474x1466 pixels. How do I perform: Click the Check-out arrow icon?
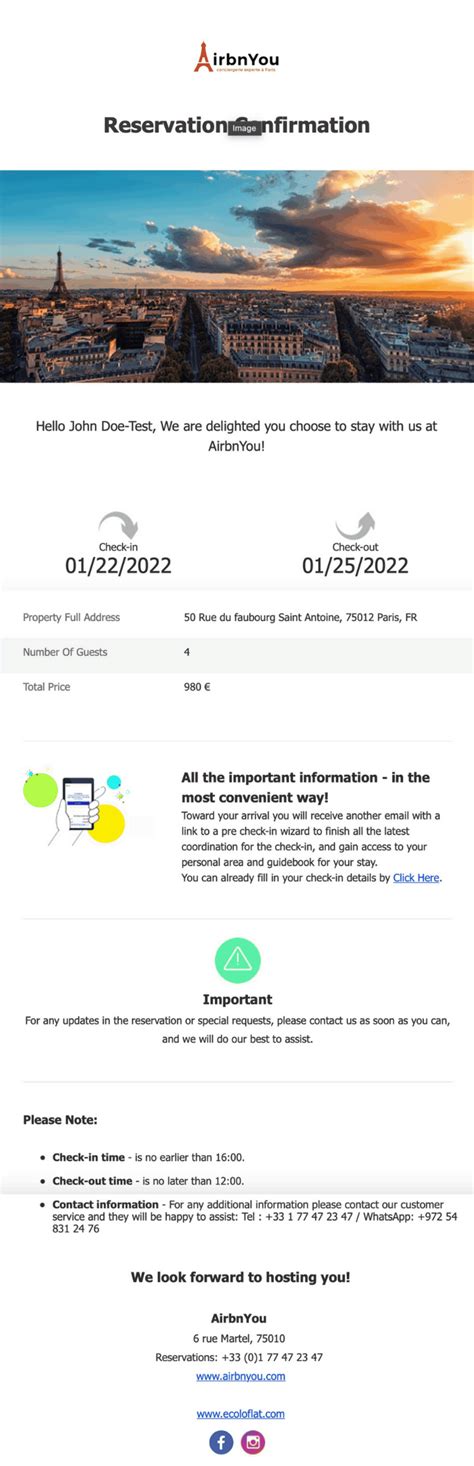click(x=355, y=526)
